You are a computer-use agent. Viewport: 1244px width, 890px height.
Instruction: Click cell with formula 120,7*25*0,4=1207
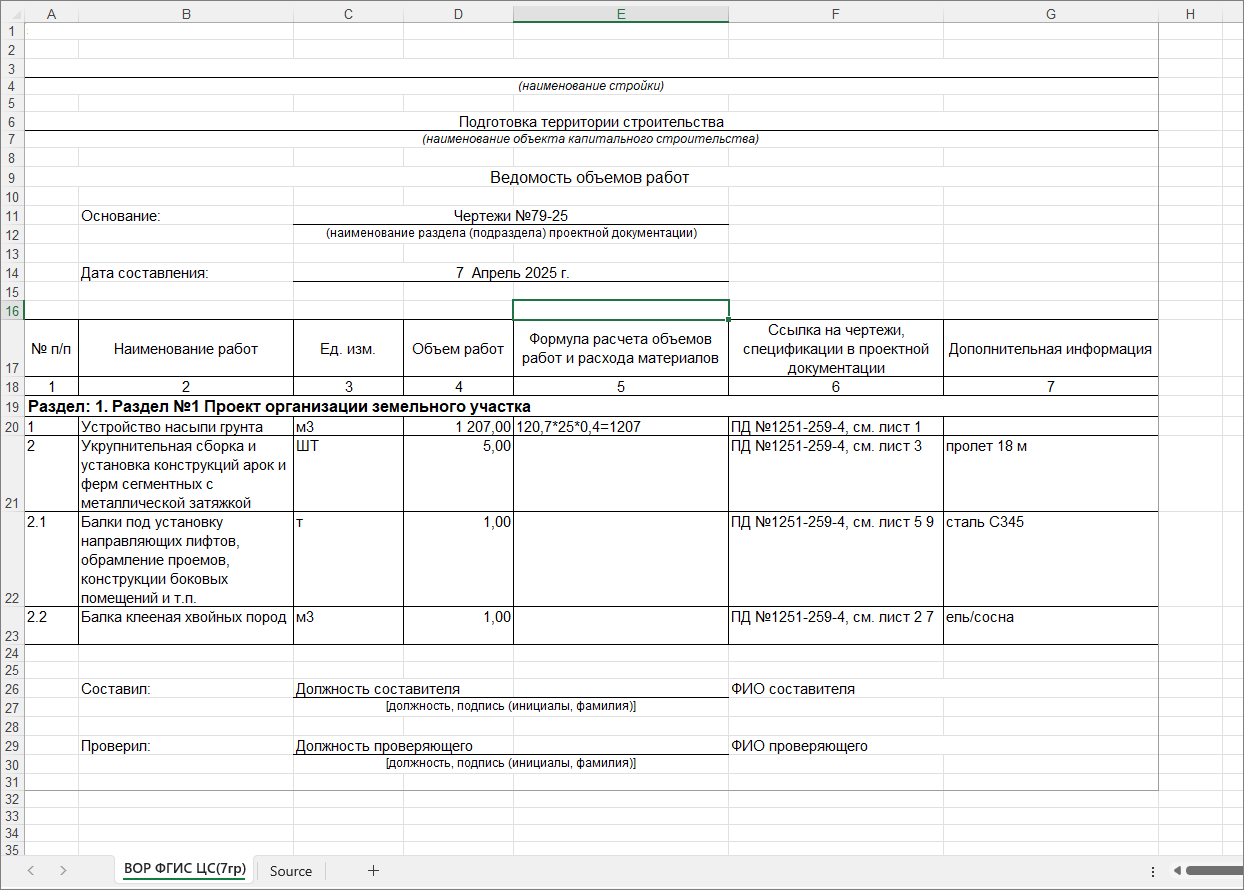(x=620, y=427)
